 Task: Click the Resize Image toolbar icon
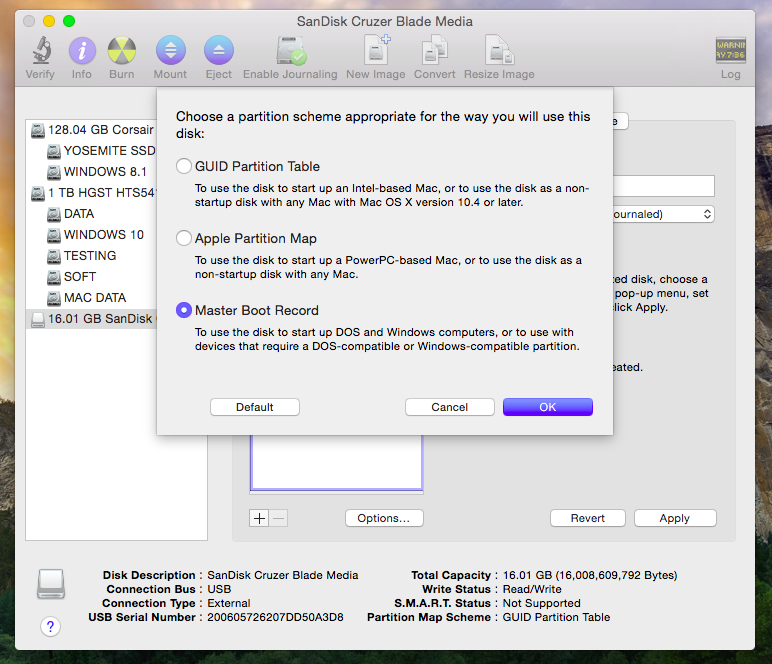click(499, 50)
